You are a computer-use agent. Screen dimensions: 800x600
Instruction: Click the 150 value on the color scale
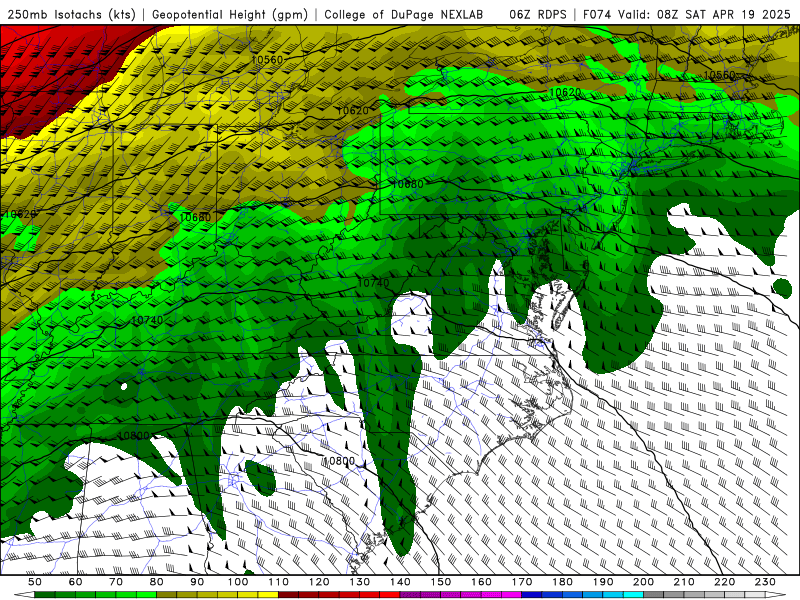441,582
